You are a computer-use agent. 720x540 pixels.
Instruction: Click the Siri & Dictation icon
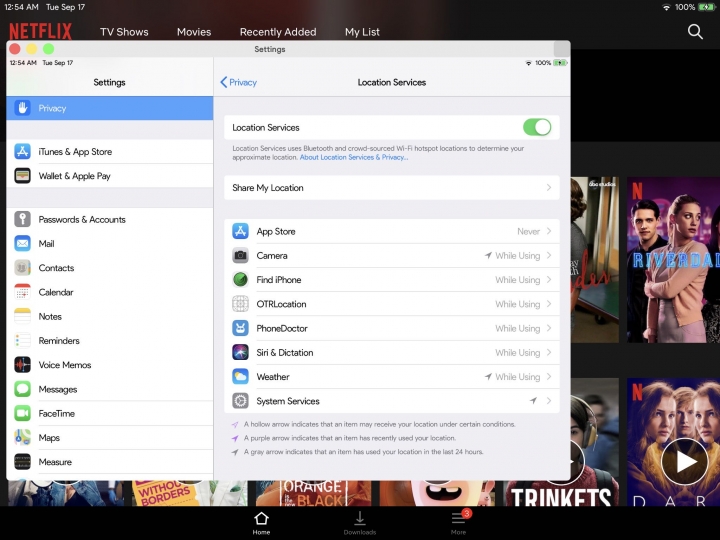240,353
